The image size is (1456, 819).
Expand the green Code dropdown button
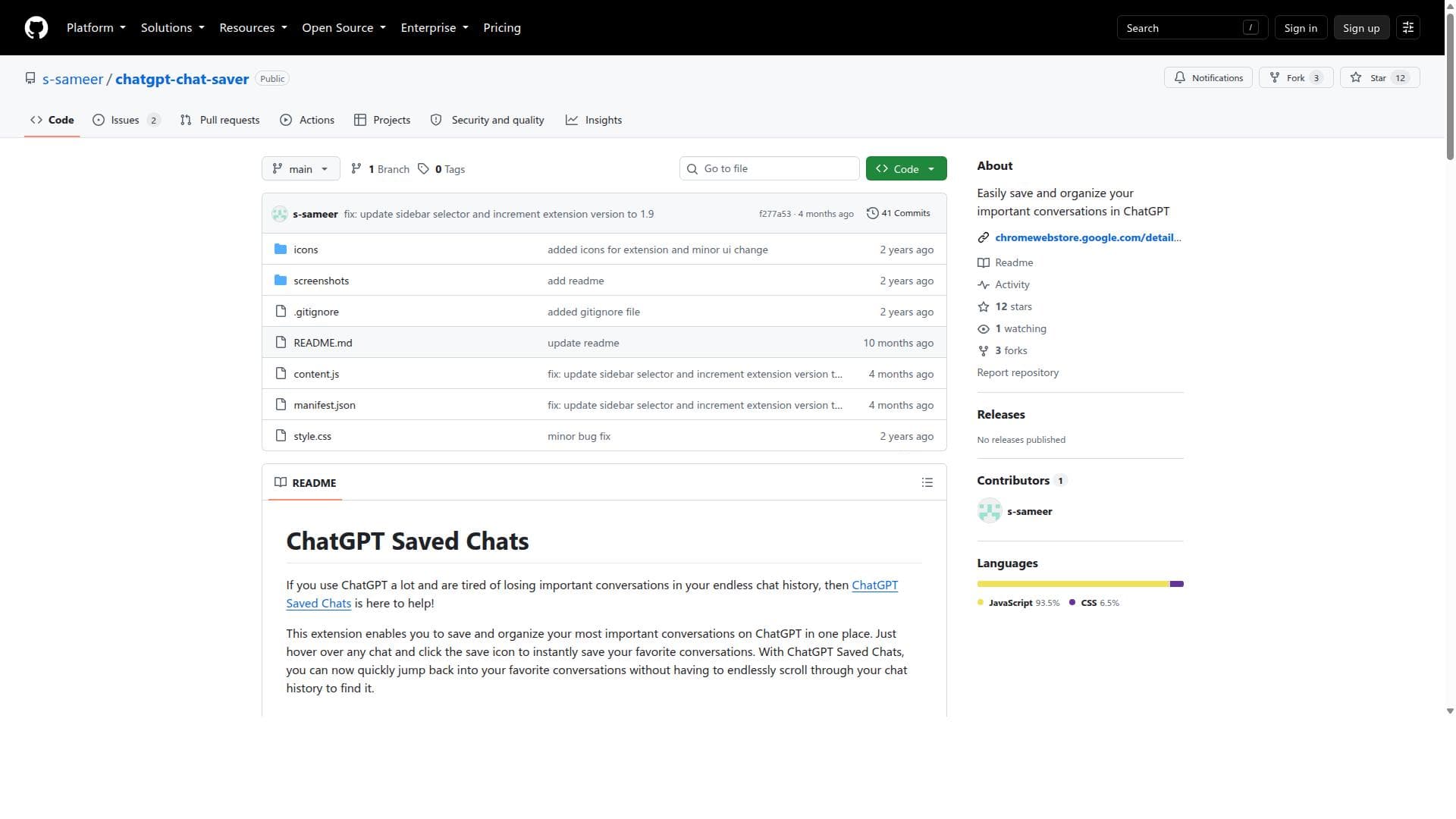(906, 169)
